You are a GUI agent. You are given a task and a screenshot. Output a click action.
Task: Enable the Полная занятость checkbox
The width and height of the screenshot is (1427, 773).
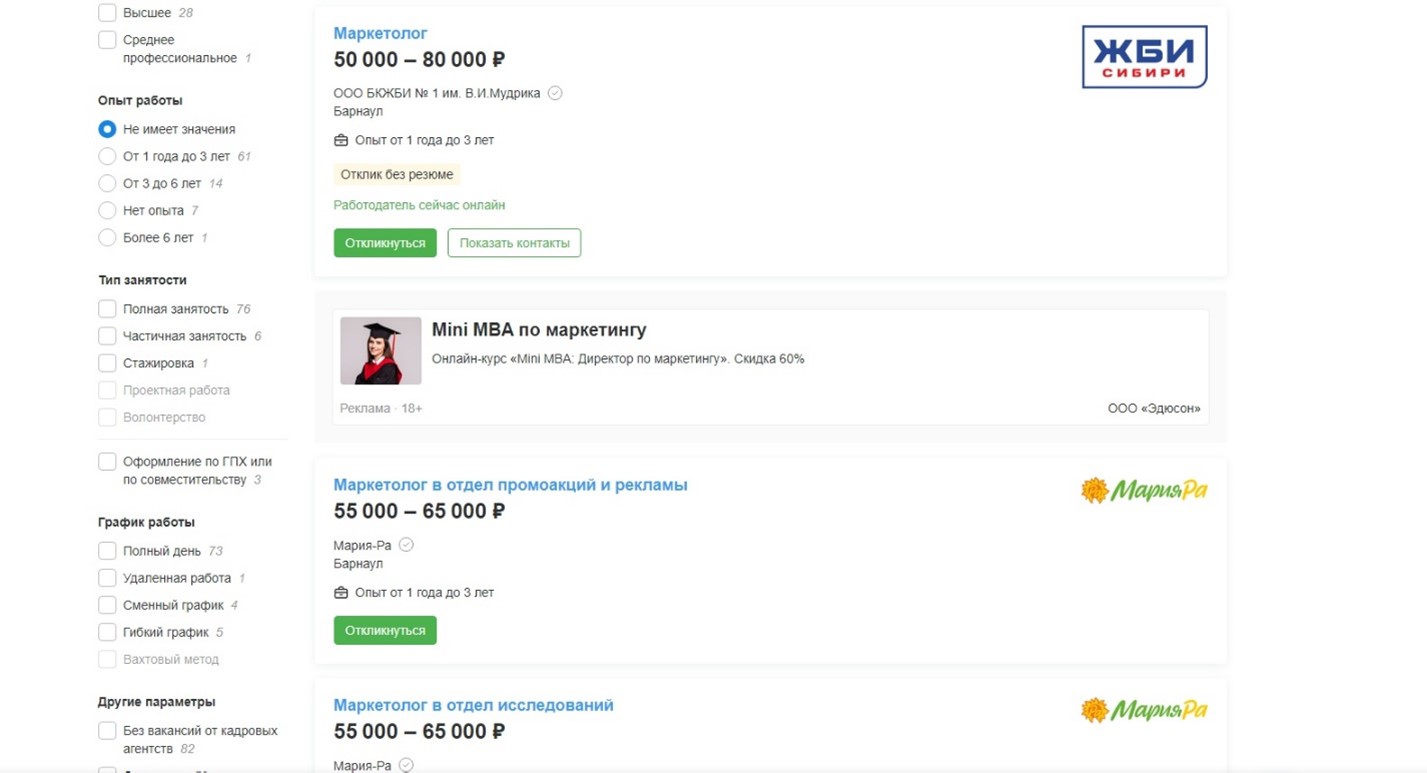(107, 309)
